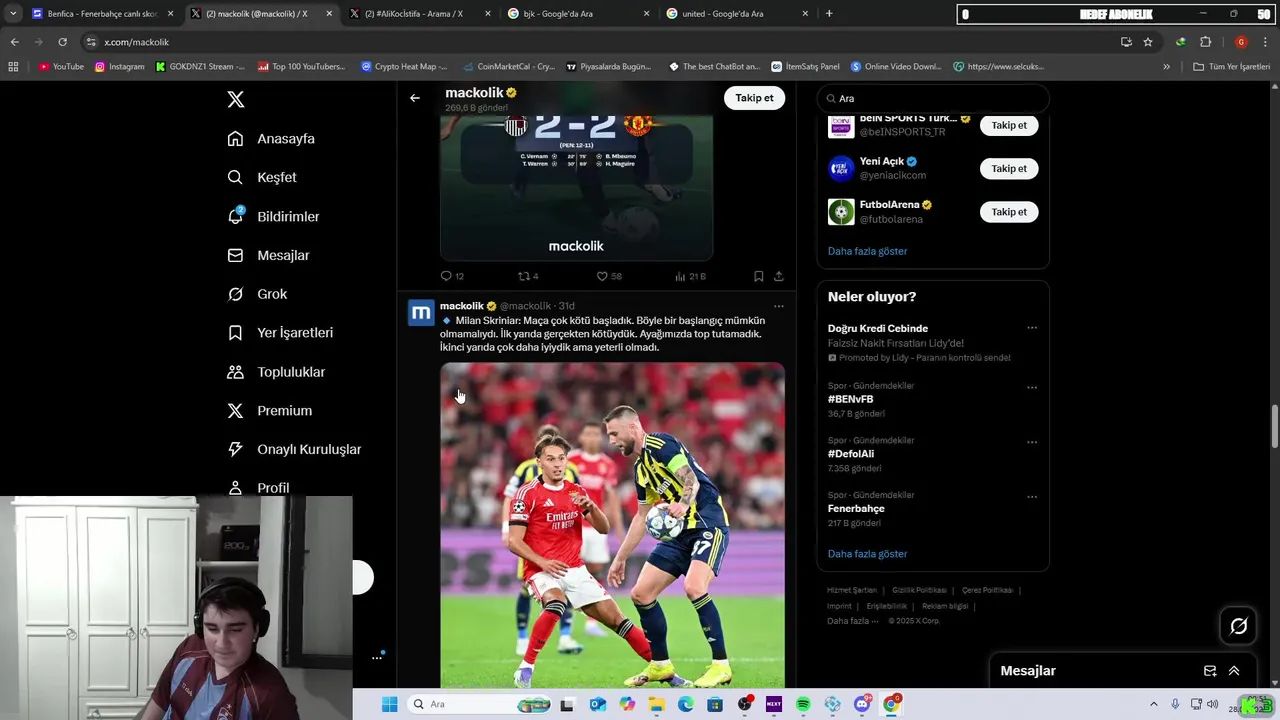This screenshot has width=1280, height=720.
Task: Compose new message in Mesajlar drawer
Action: click(x=1210, y=671)
